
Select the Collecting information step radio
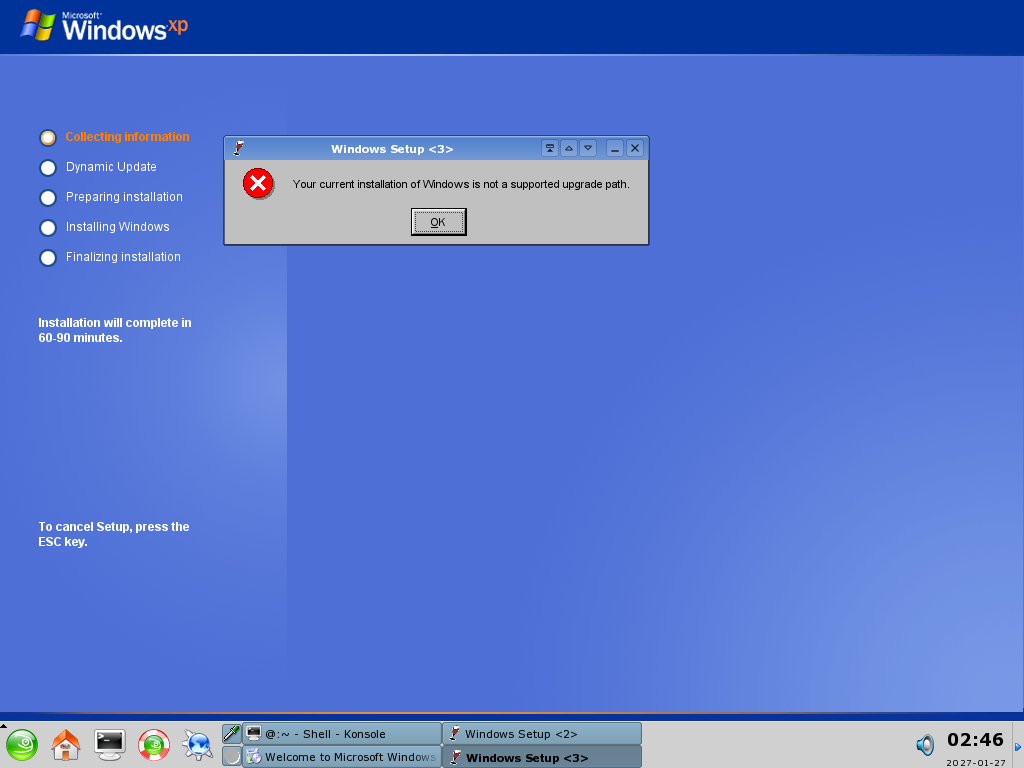click(x=48, y=138)
